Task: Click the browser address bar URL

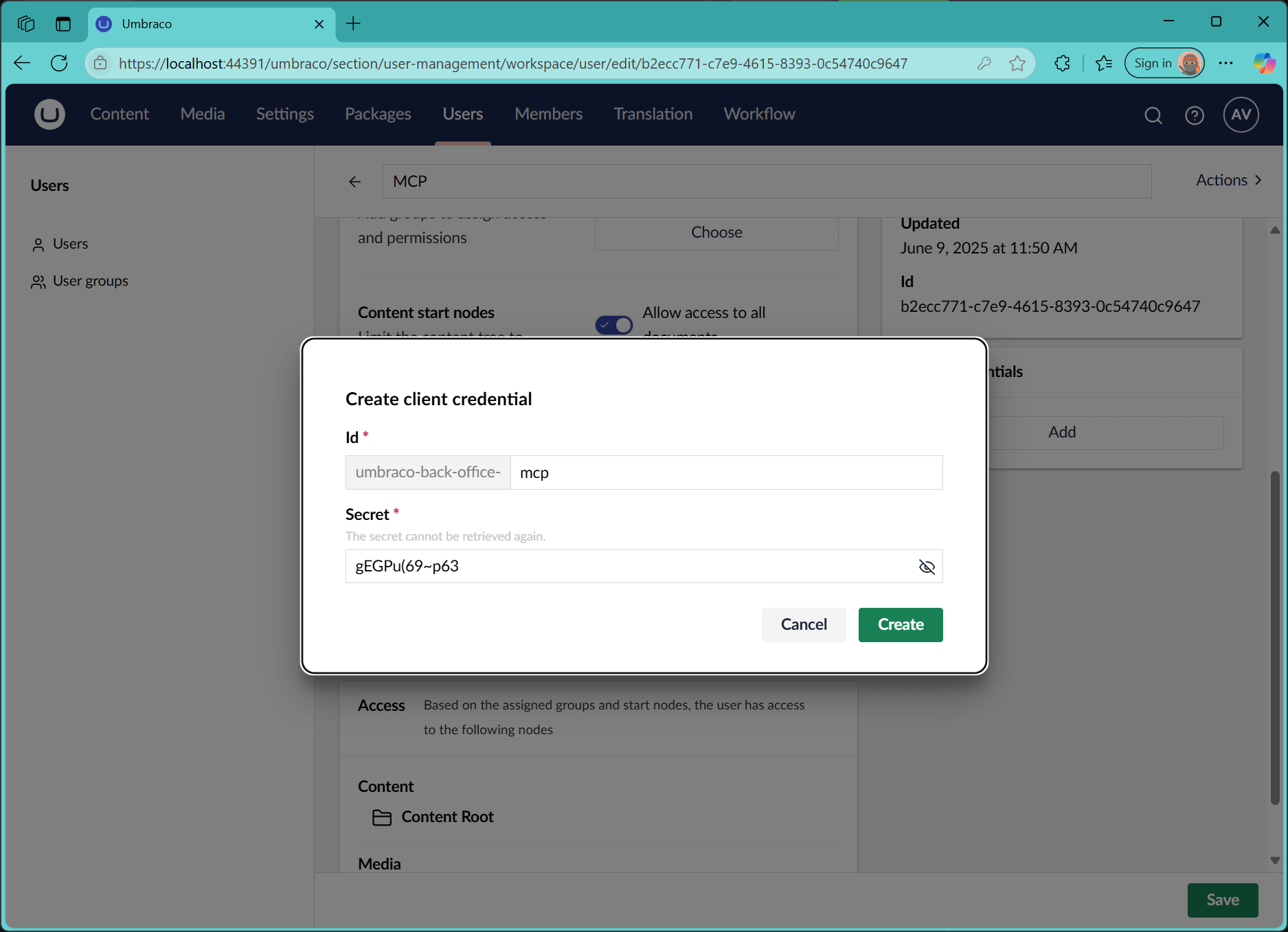Action: coord(513,64)
